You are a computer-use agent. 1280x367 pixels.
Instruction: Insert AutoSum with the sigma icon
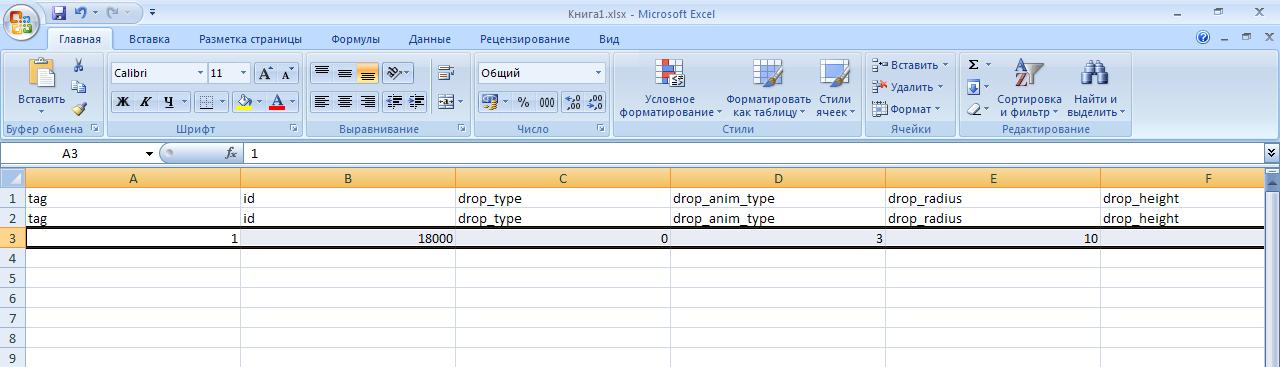point(974,65)
